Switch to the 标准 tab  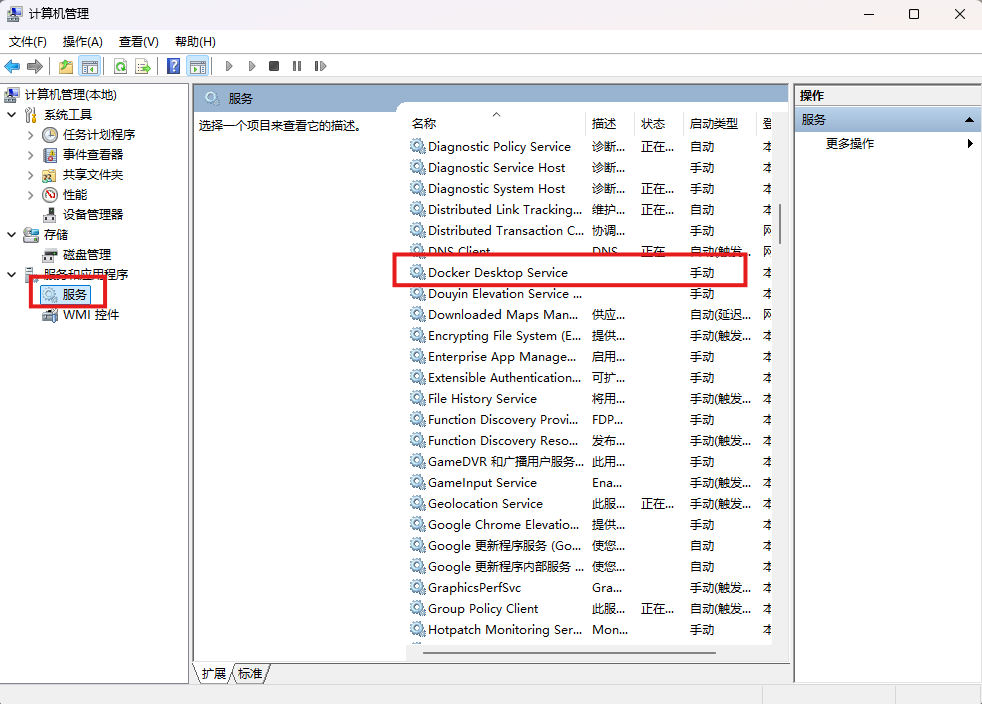click(x=251, y=673)
